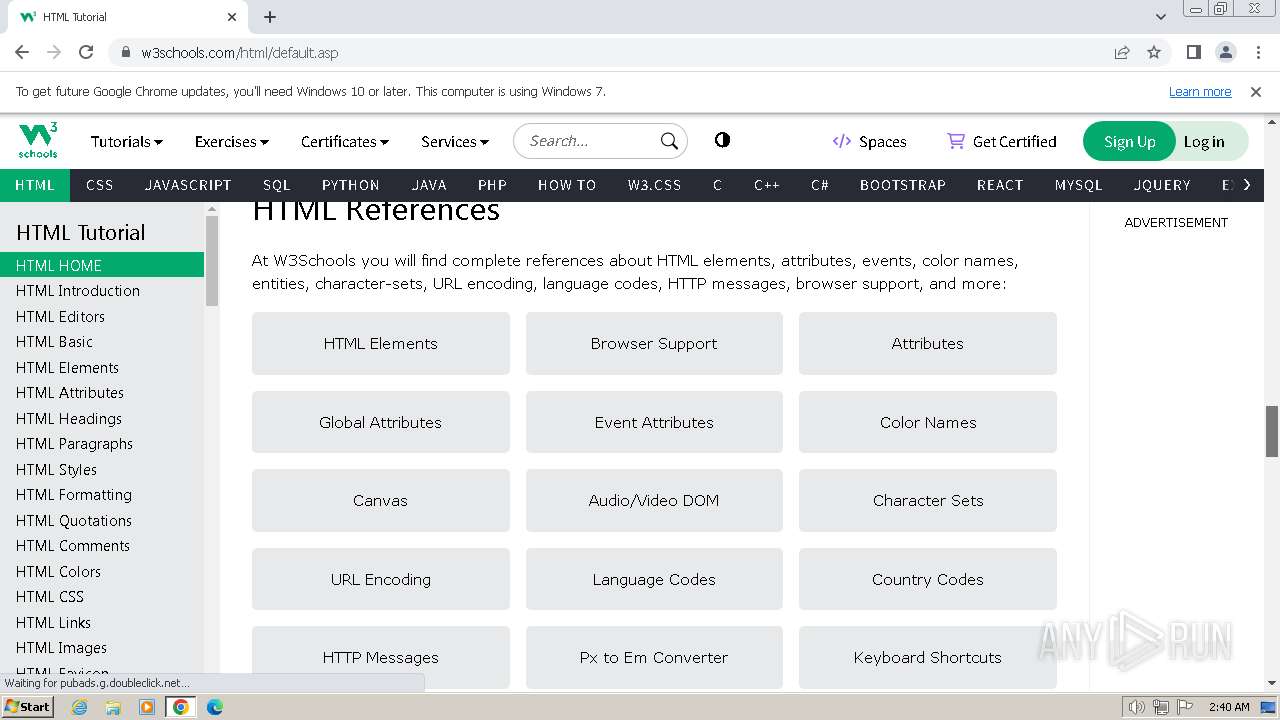Click the Chrome taskbar icon

(181, 707)
